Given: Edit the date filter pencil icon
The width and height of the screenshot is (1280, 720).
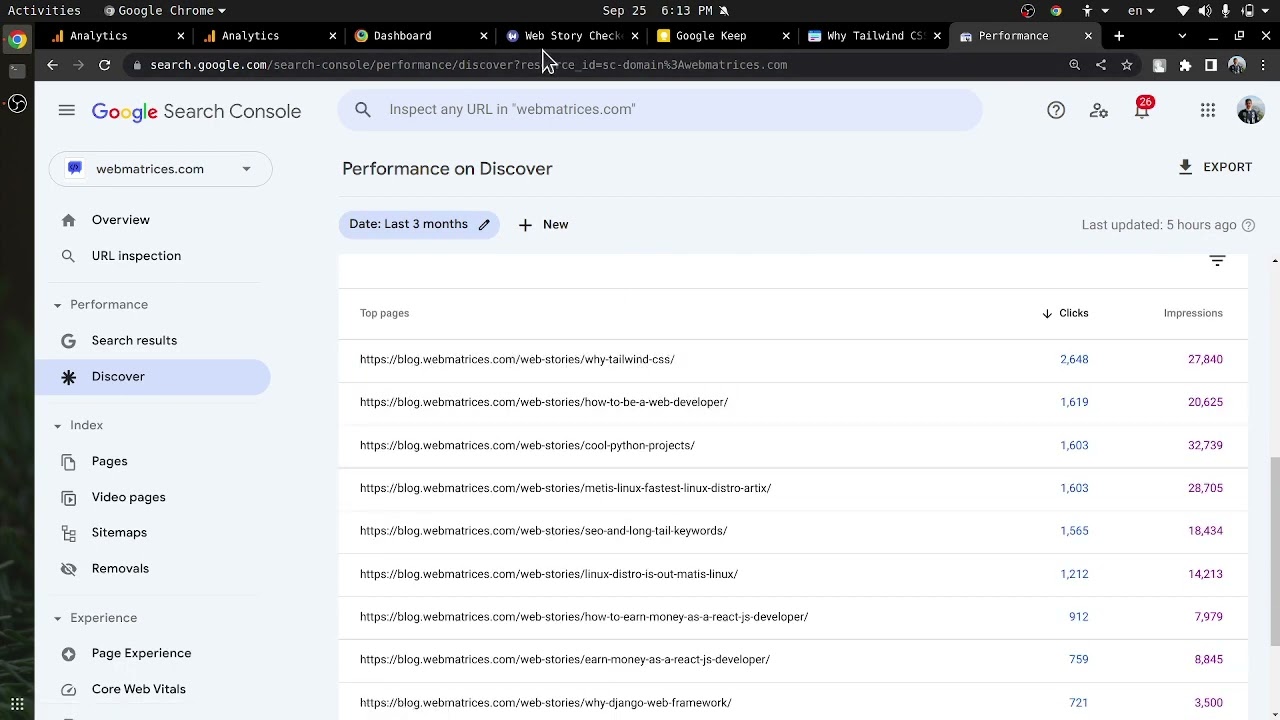Looking at the screenshot, I should [484, 225].
